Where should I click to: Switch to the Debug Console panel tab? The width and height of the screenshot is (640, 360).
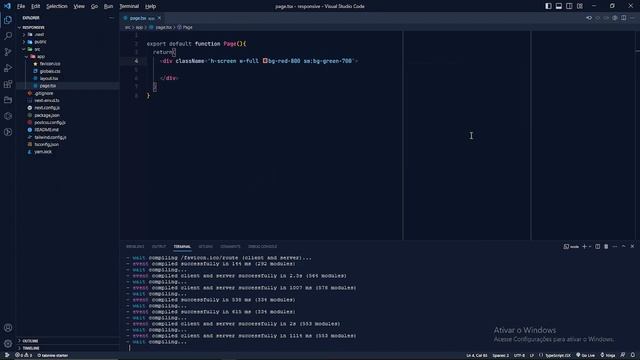point(262,247)
